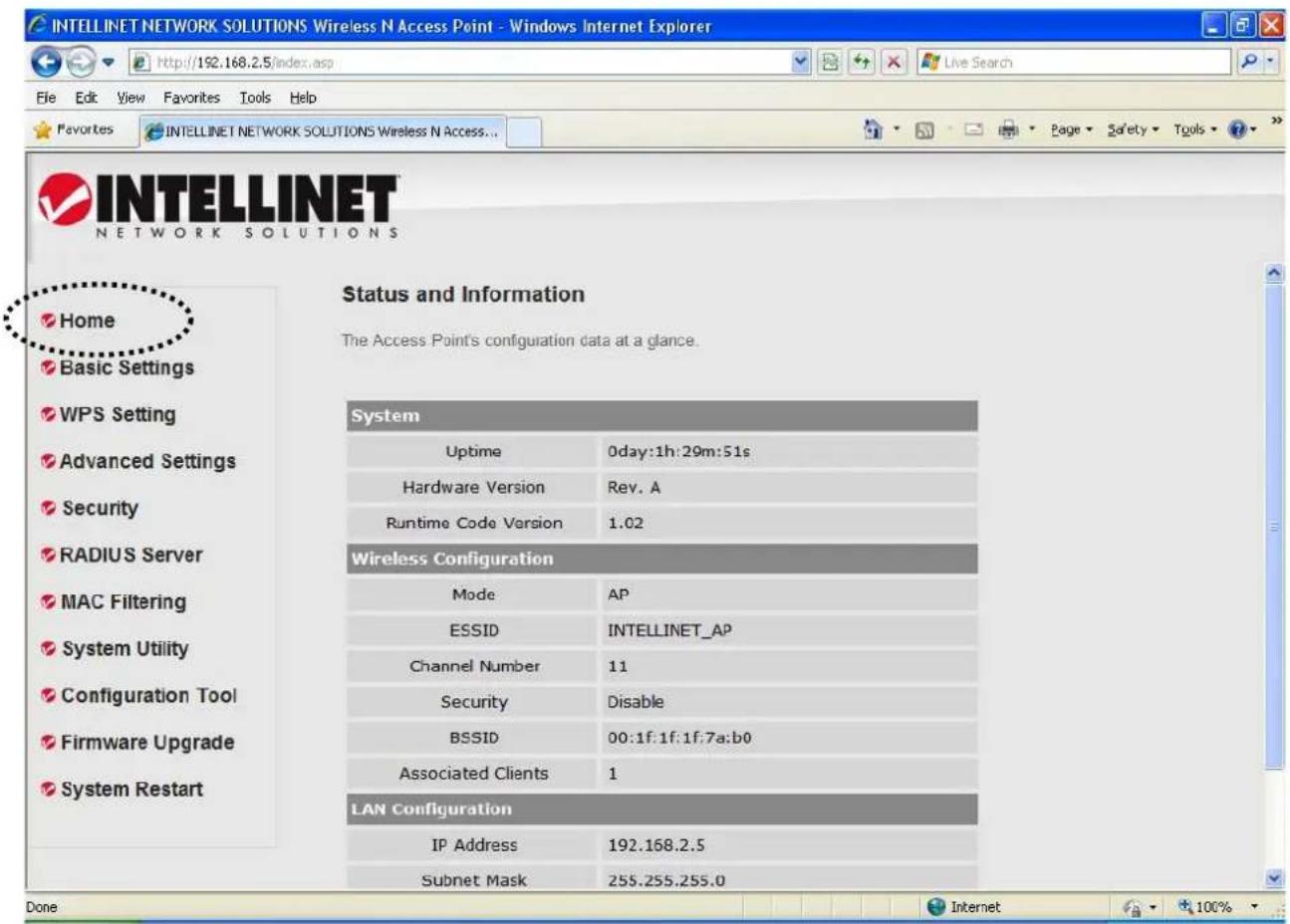The width and height of the screenshot is (1290, 924).
Task: Click the browser Forward arrow button
Action: click(x=81, y=63)
